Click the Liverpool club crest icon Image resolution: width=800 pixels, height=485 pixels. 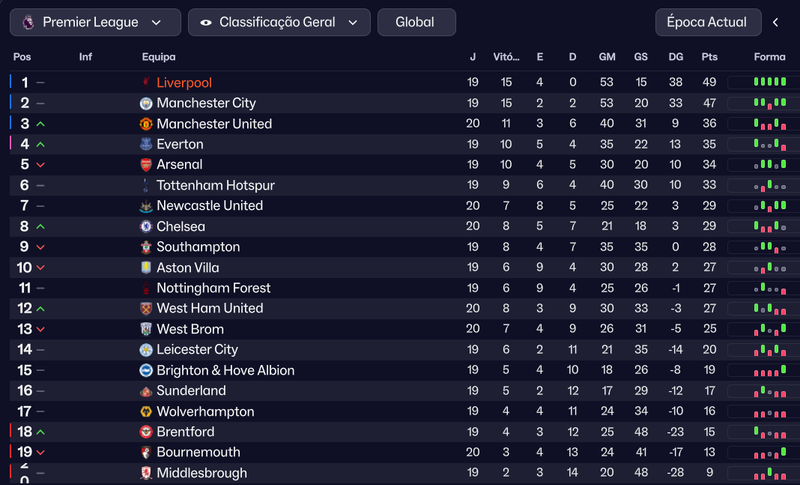(146, 83)
